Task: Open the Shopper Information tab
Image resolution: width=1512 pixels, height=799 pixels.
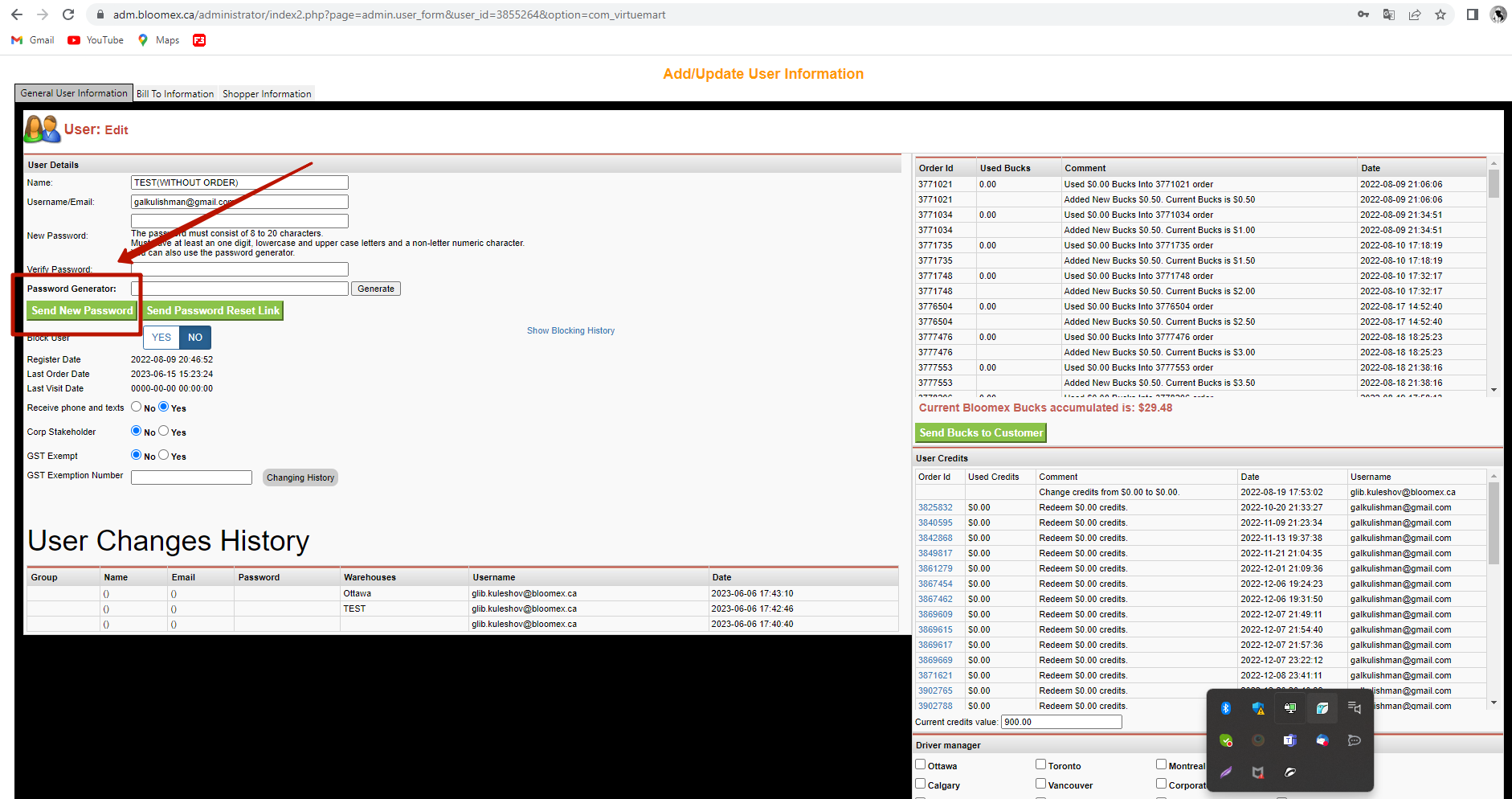Action: click(x=267, y=94)
